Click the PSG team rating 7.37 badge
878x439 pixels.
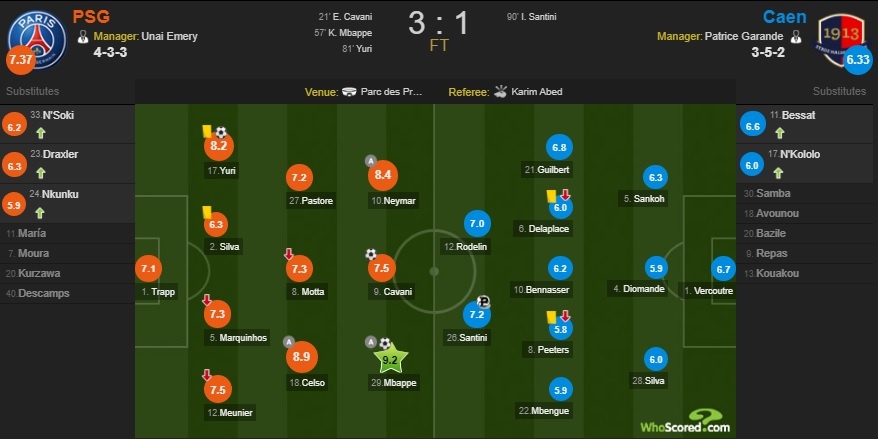coord(19,59)
